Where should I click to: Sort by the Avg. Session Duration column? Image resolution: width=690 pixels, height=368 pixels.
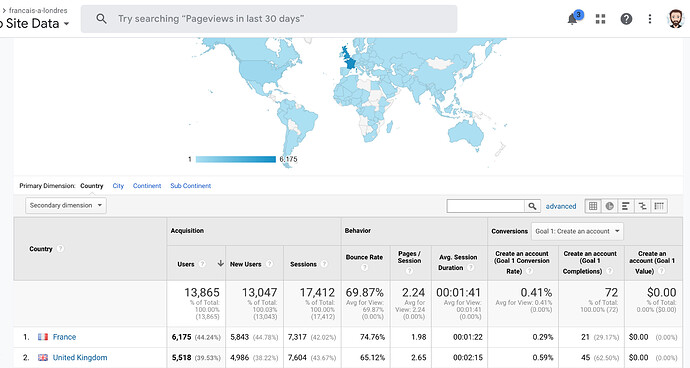458,262
